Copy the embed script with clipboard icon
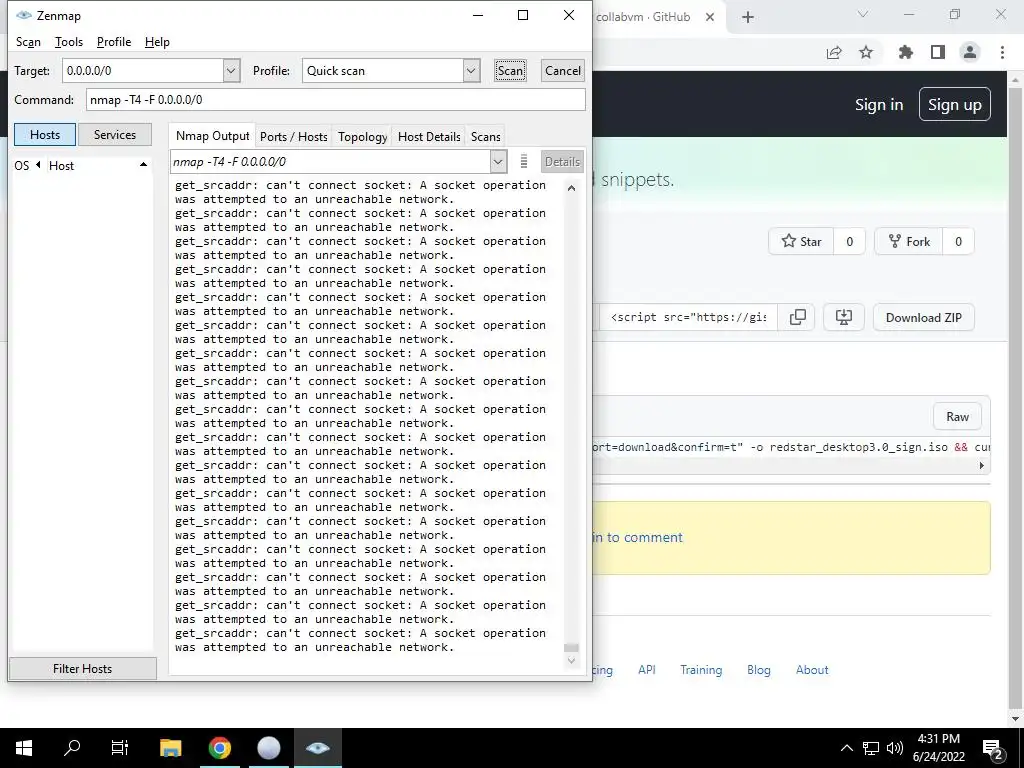This screenshot has width=1024, height=768. pos(797,317)
